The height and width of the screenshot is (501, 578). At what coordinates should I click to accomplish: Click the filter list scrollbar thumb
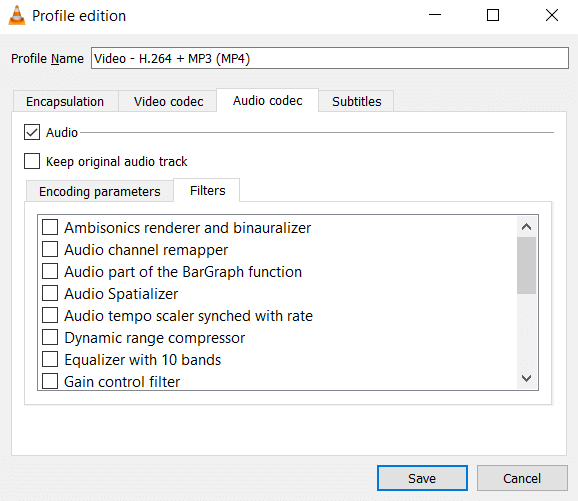click(x=526, y=265)
